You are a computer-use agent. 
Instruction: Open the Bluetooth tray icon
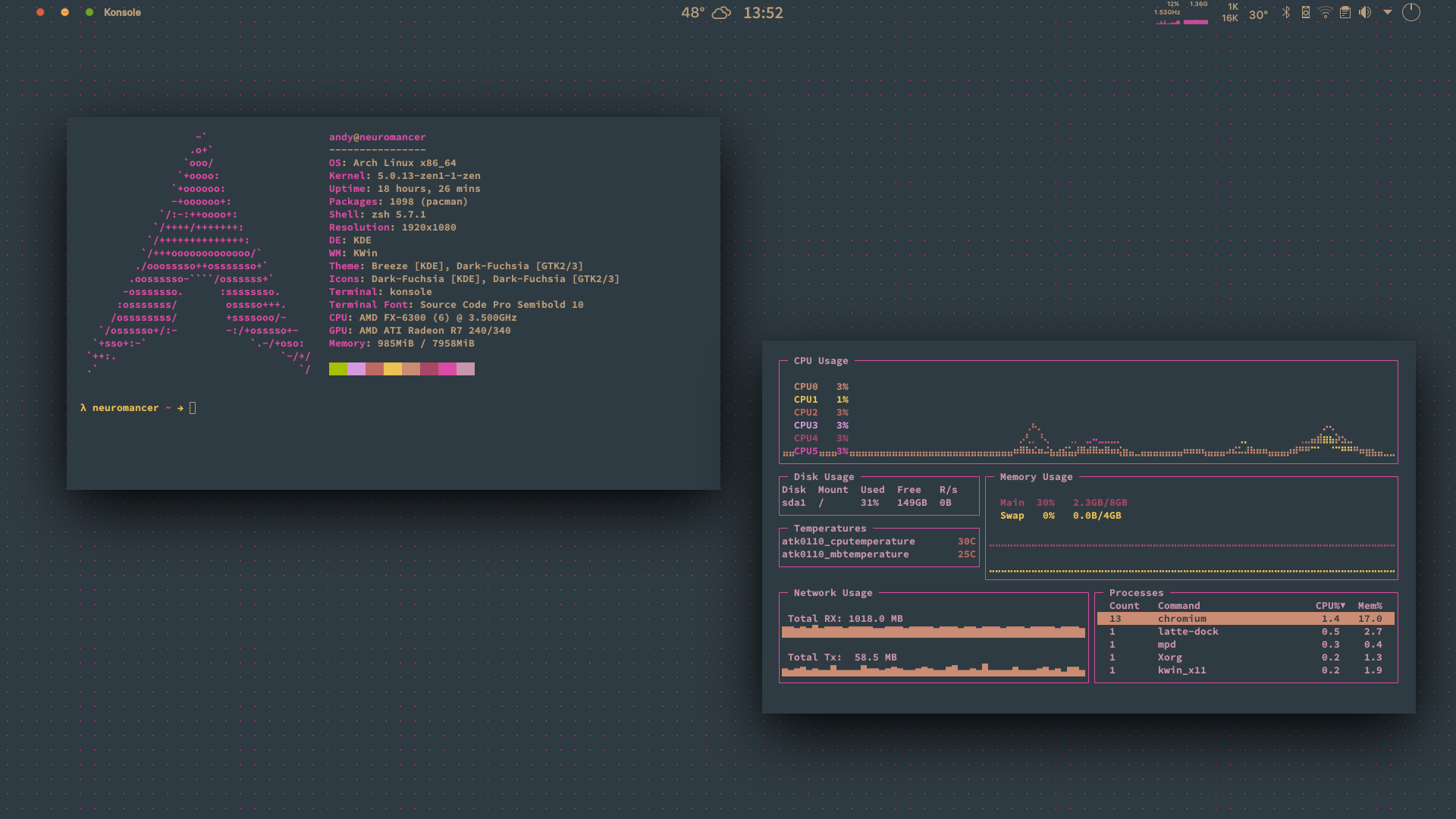pos(1286,12)
